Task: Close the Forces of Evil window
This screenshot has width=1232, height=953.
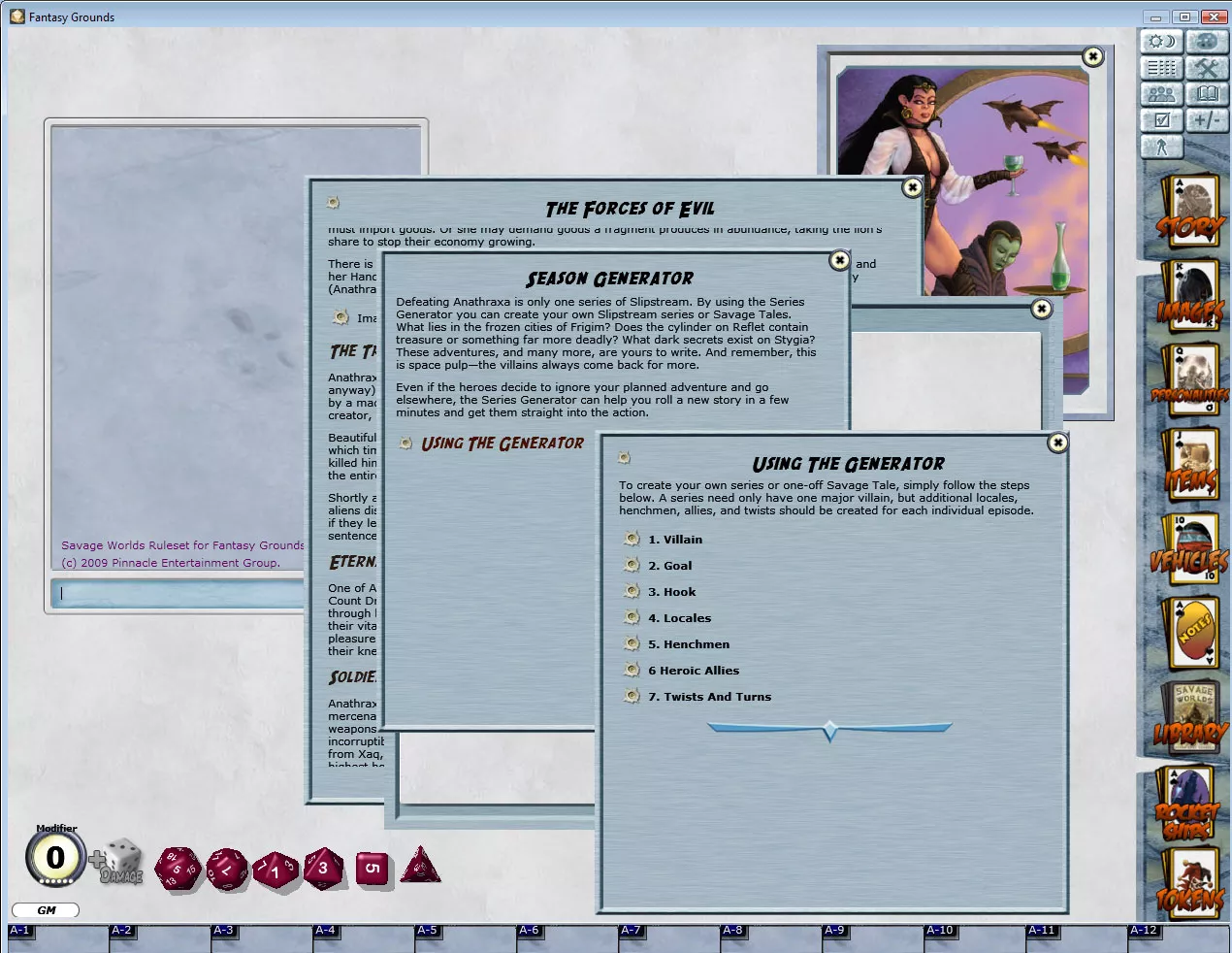Action: pos(912,187)
